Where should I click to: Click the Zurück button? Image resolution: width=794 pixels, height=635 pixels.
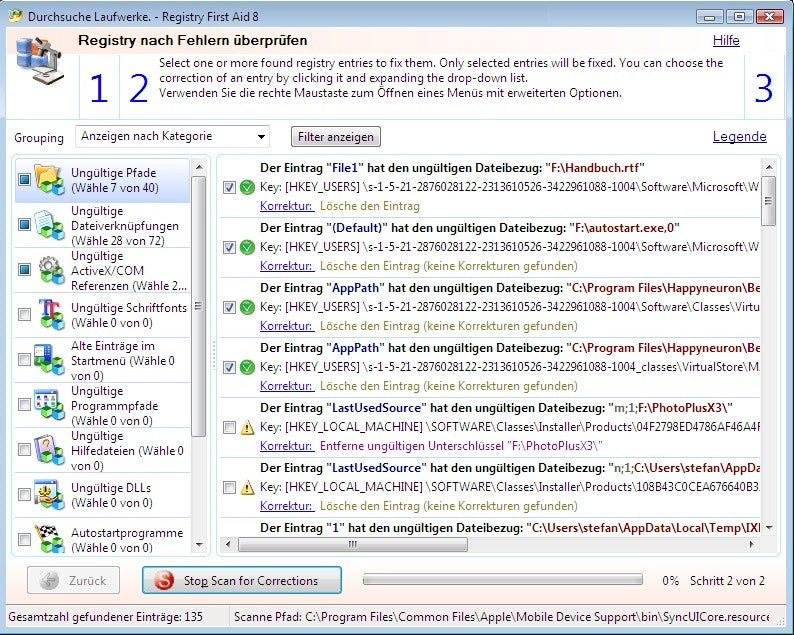tap(73, 580)
